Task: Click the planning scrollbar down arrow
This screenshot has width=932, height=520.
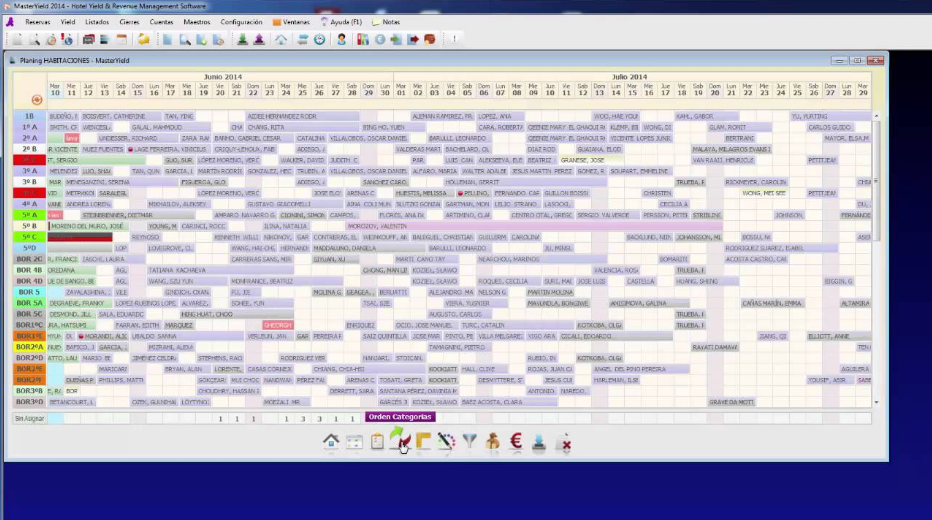Action: click(x=876, y=402)
